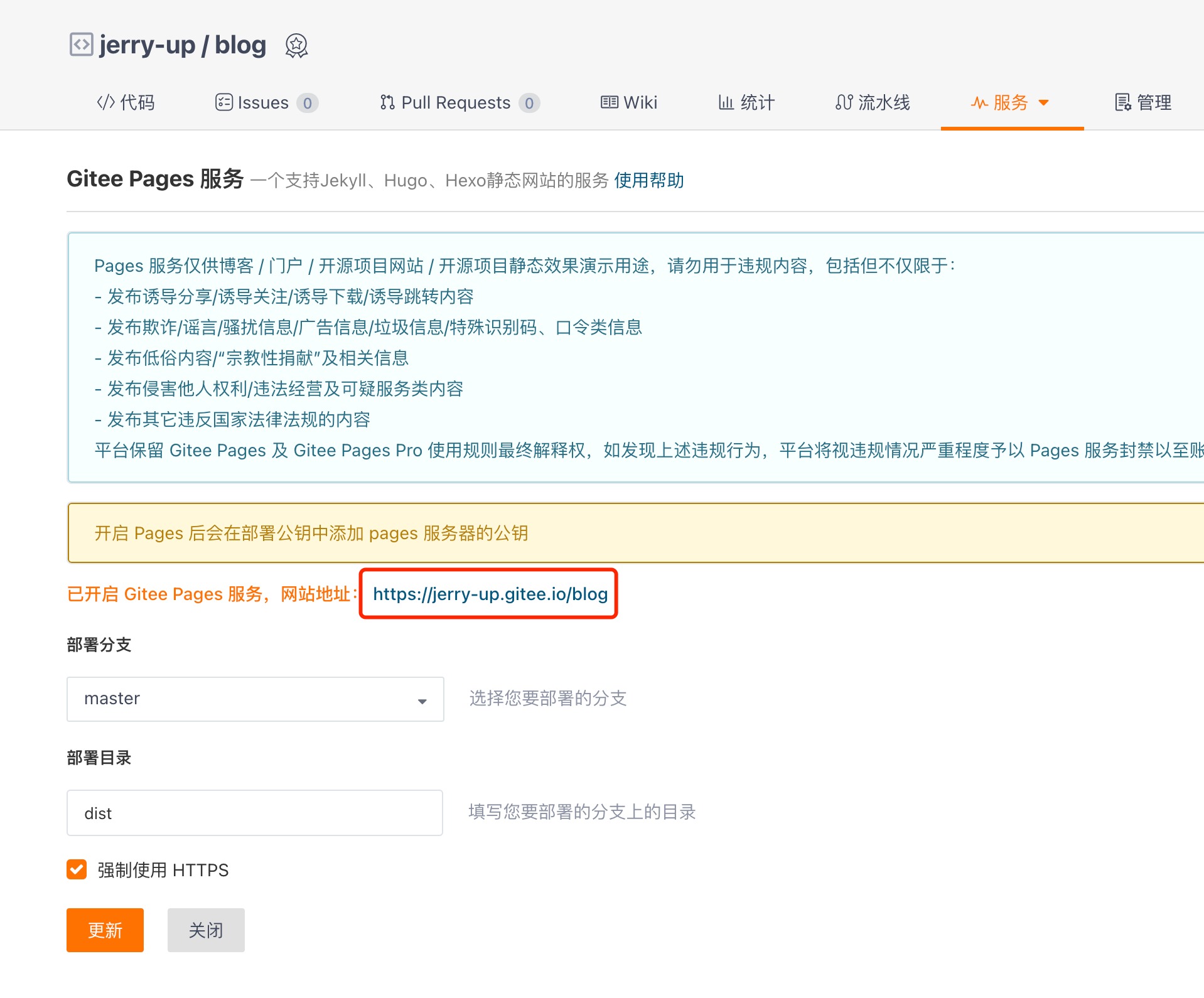
Task: Open the jerry-up.gitee.io/blog site link
Action: click(x=490, y=594)
